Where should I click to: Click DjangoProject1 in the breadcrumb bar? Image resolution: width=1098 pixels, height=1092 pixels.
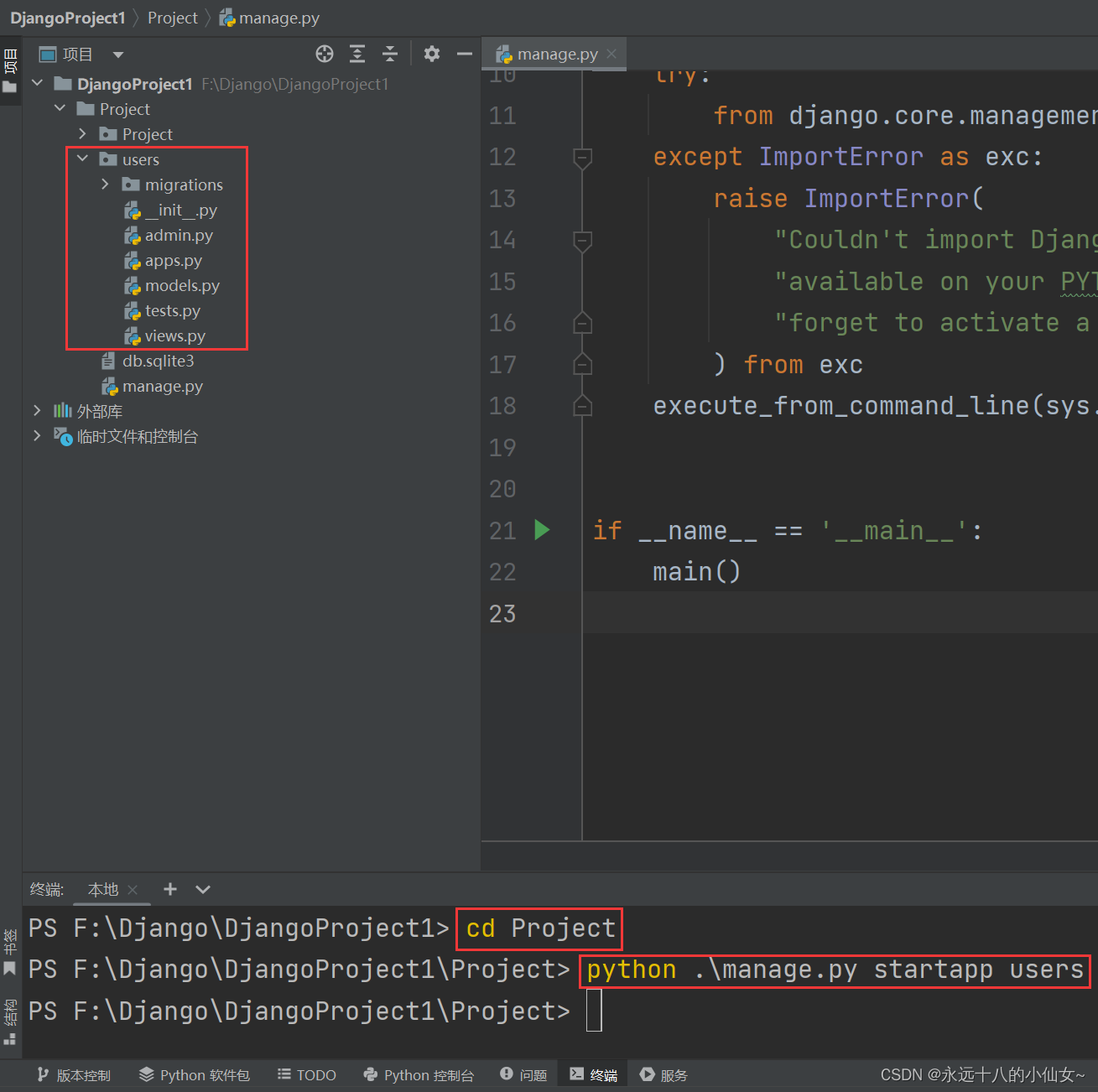point(68,18)
